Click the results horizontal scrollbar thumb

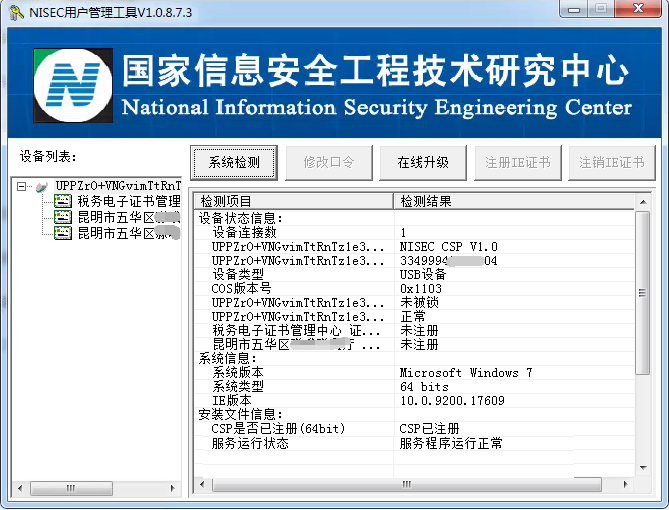tap(407, 484)
